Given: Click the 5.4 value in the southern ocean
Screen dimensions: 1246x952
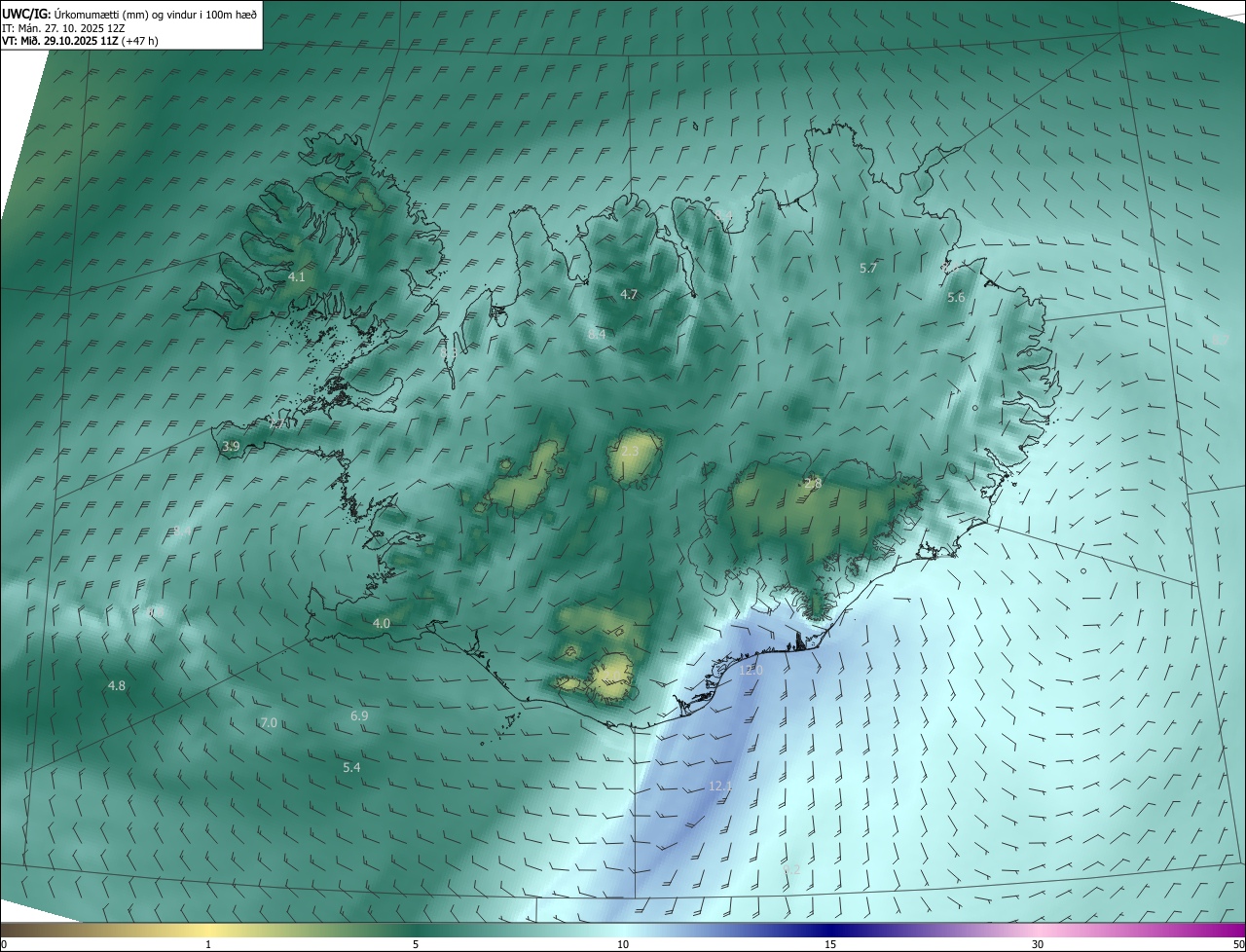Looking at the screenshot, I should 352,768.
